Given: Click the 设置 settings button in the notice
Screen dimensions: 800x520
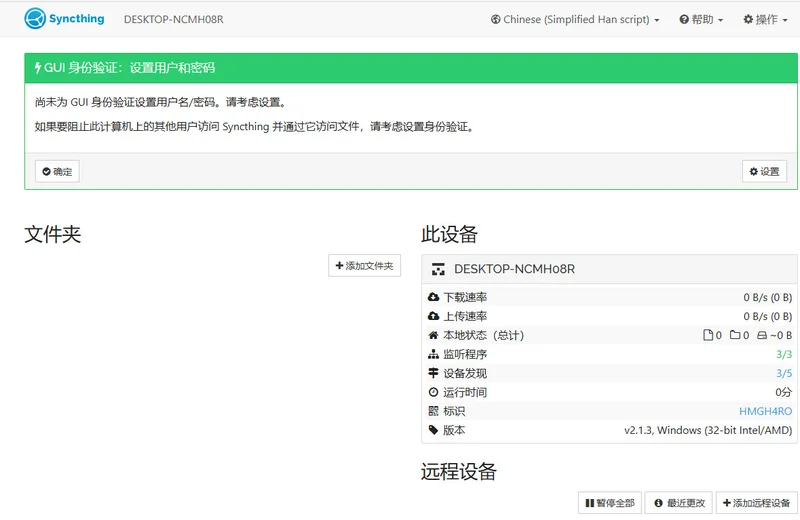Looking at the screenshot, I should coord(764,171).
